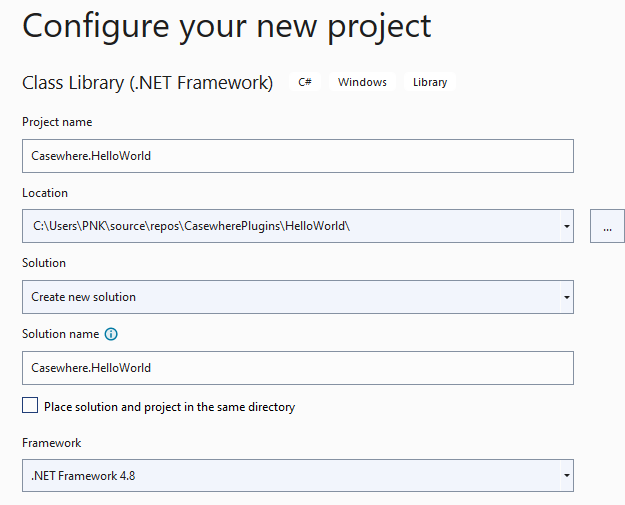Click inside the Solution name text field
This screenshot has height=505, width=625.
click(298, 368)
